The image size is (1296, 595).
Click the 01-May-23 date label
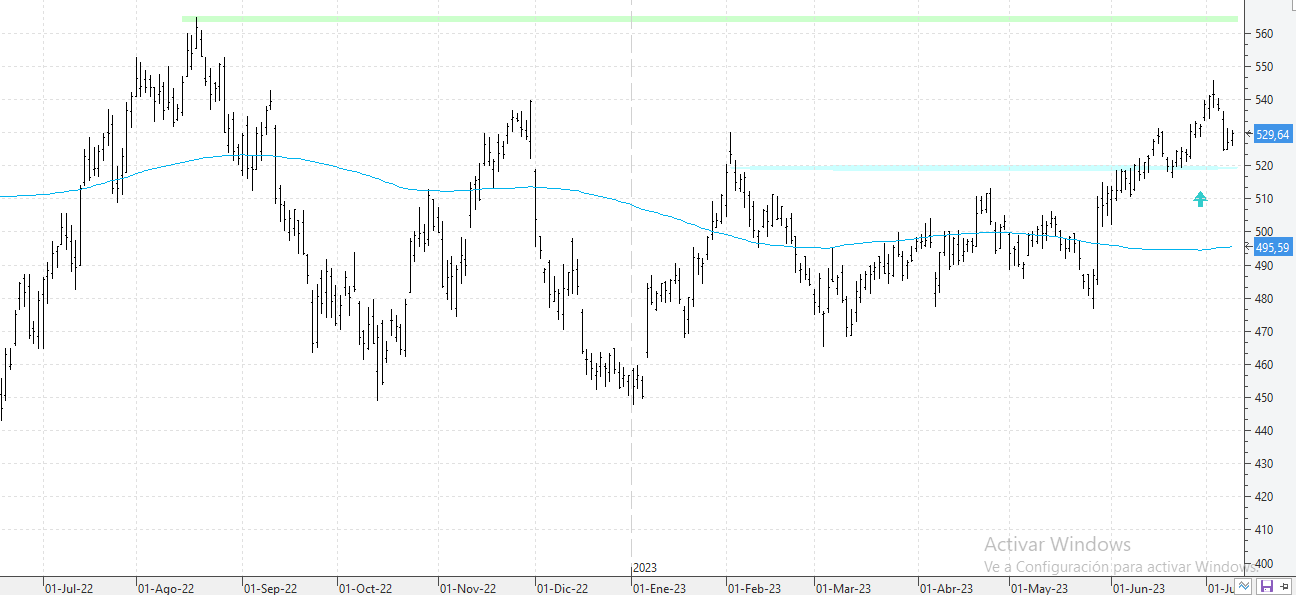click(1040, 589)
